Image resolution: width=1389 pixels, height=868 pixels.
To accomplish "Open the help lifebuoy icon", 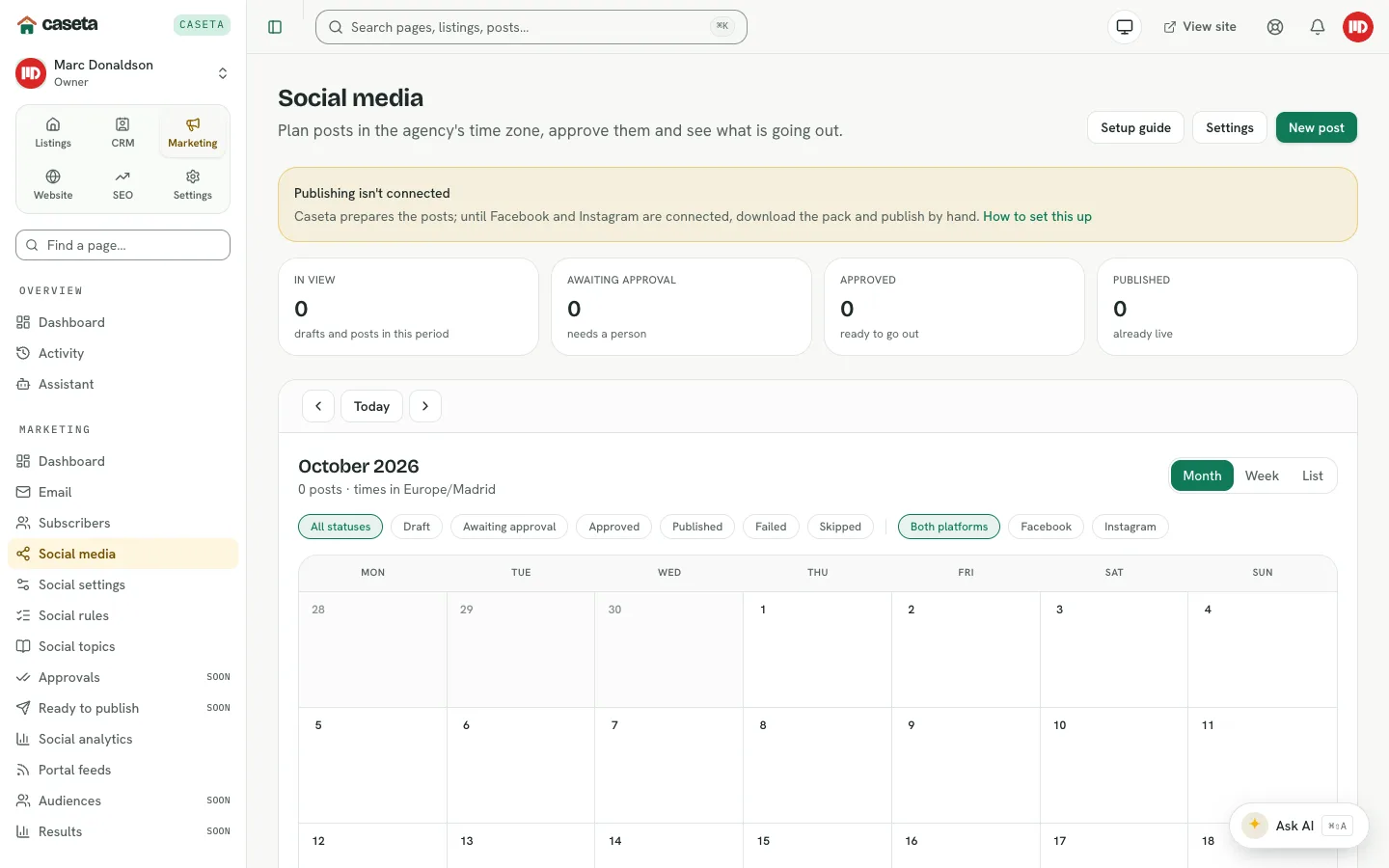I will [1275, 27].
